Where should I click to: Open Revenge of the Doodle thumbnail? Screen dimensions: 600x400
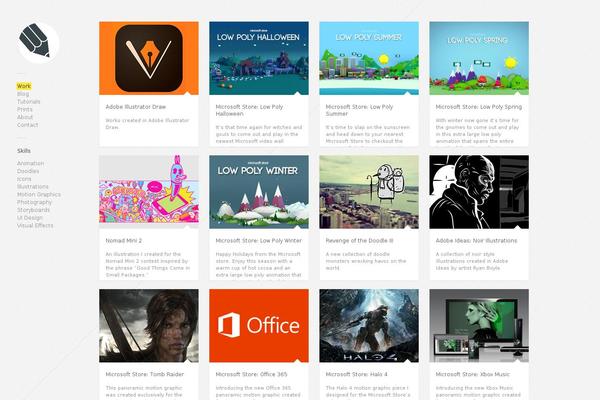369,192
